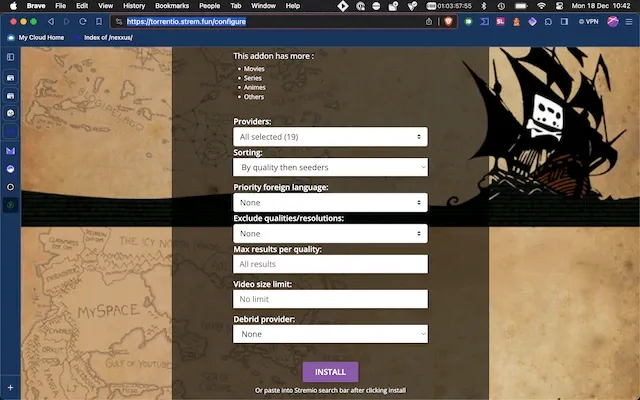Switch to the blue half-circle tab
Screen dimensions: 640x400
(x=11, y=169)
